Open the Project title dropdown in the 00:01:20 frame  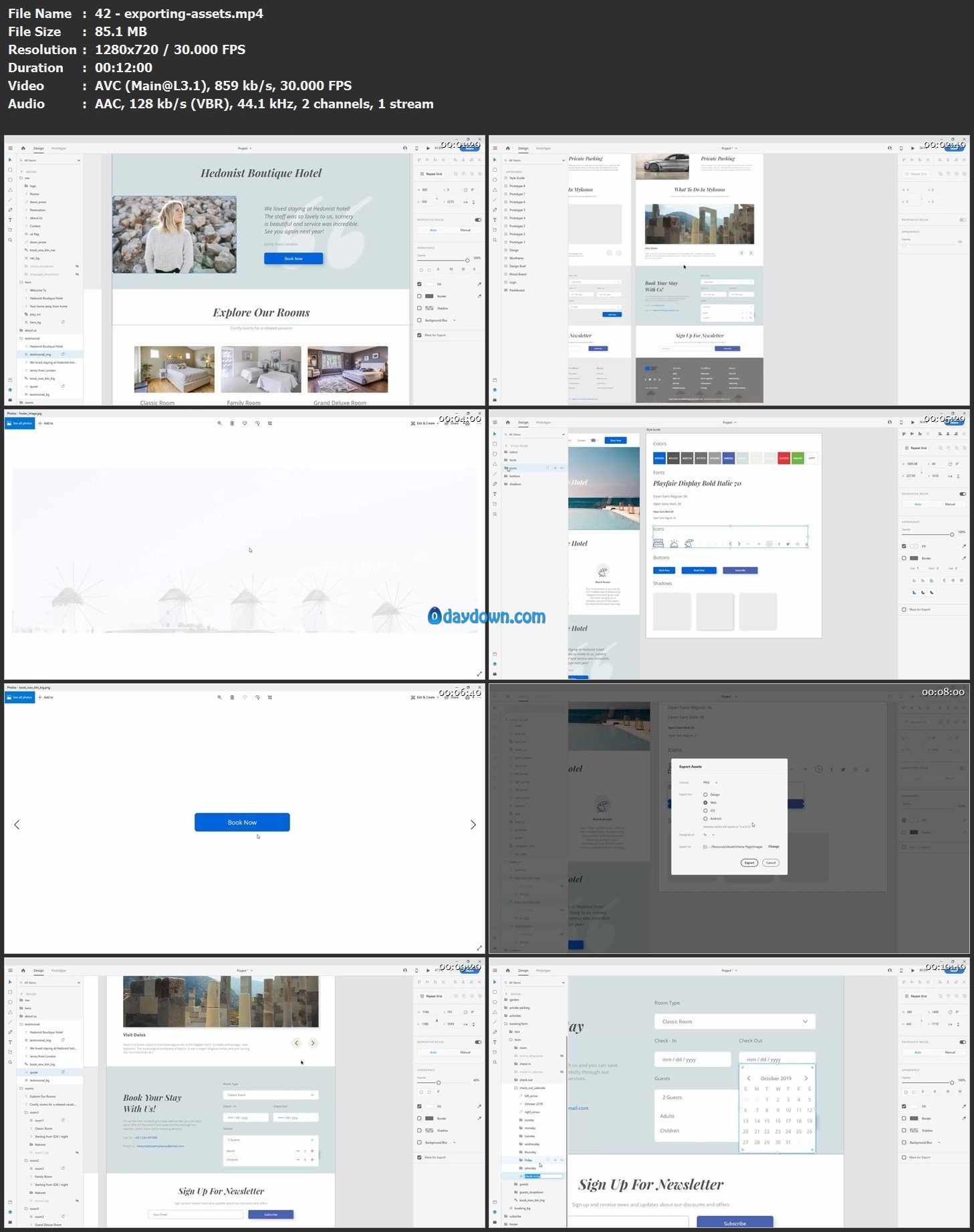point(244,148)
